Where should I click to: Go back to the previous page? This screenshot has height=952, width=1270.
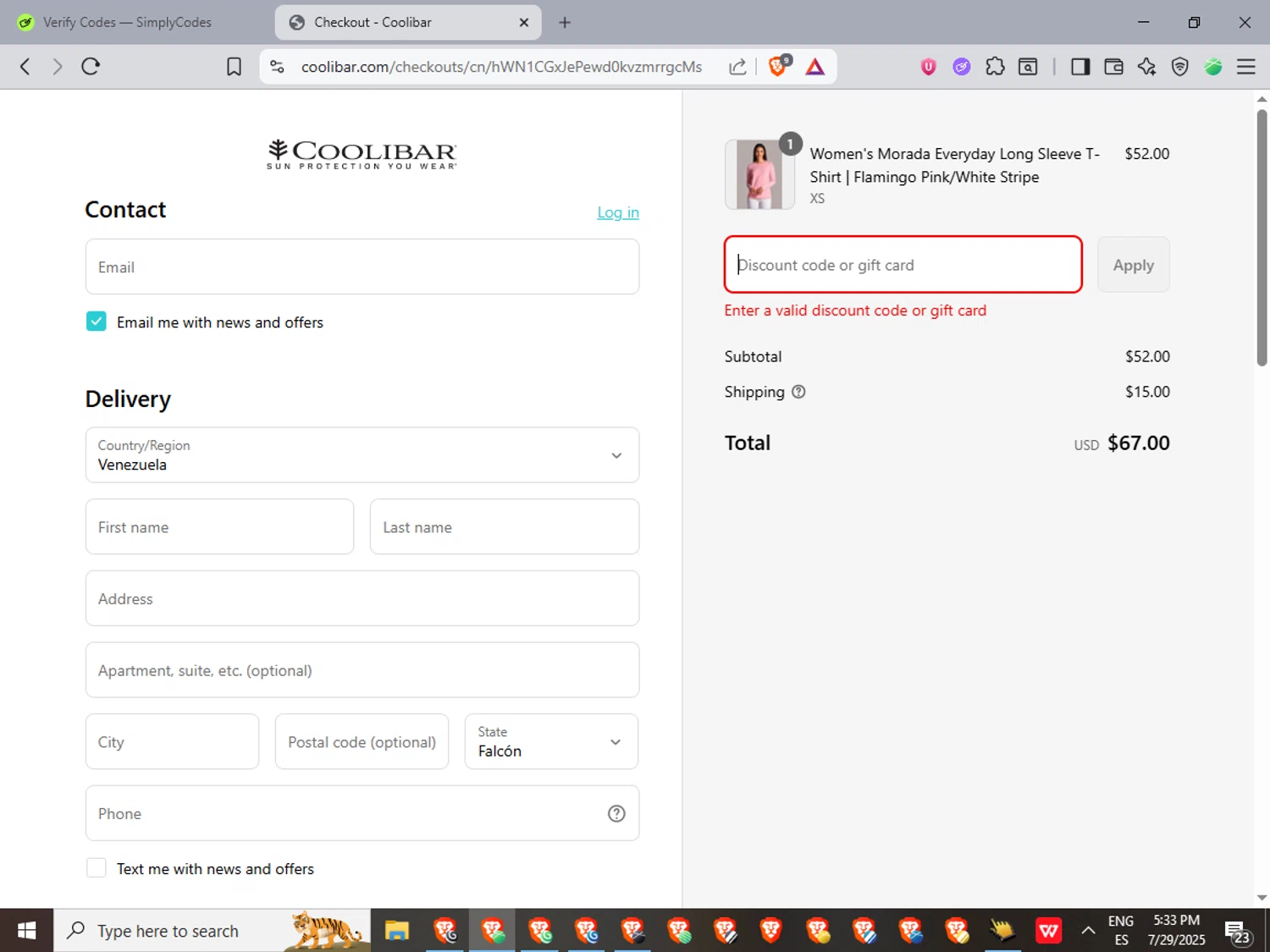click(25, 67)
